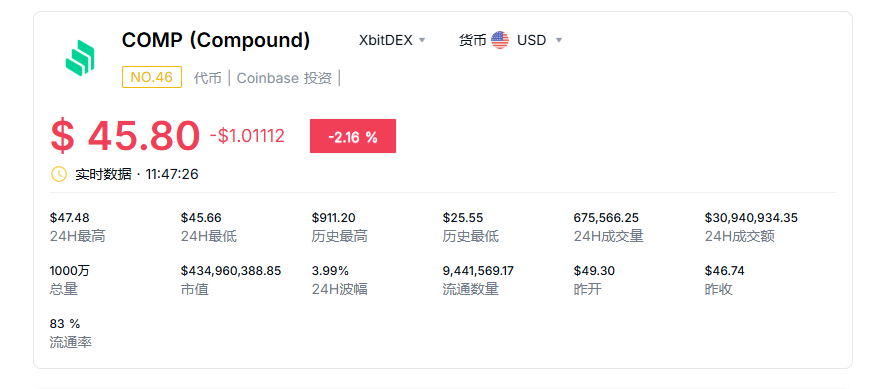Click the 历史最高 value $911.20
Screen dimensions: 884x389
(334, 218)
